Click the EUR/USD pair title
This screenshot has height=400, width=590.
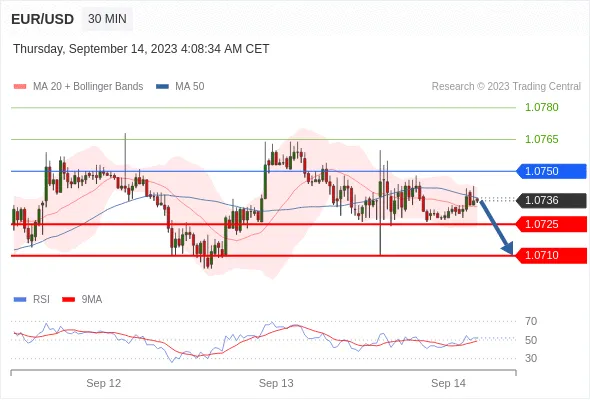pos(43,19)
